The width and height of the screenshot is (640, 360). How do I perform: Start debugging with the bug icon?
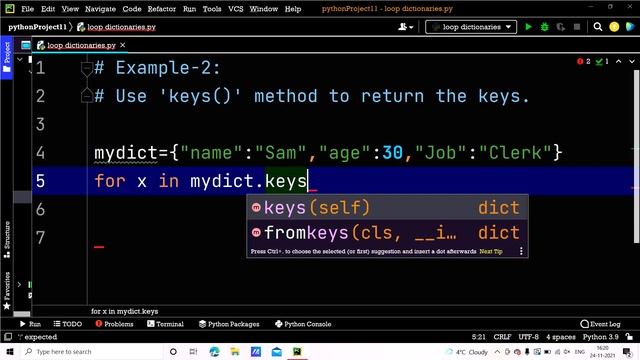point(544,27)
